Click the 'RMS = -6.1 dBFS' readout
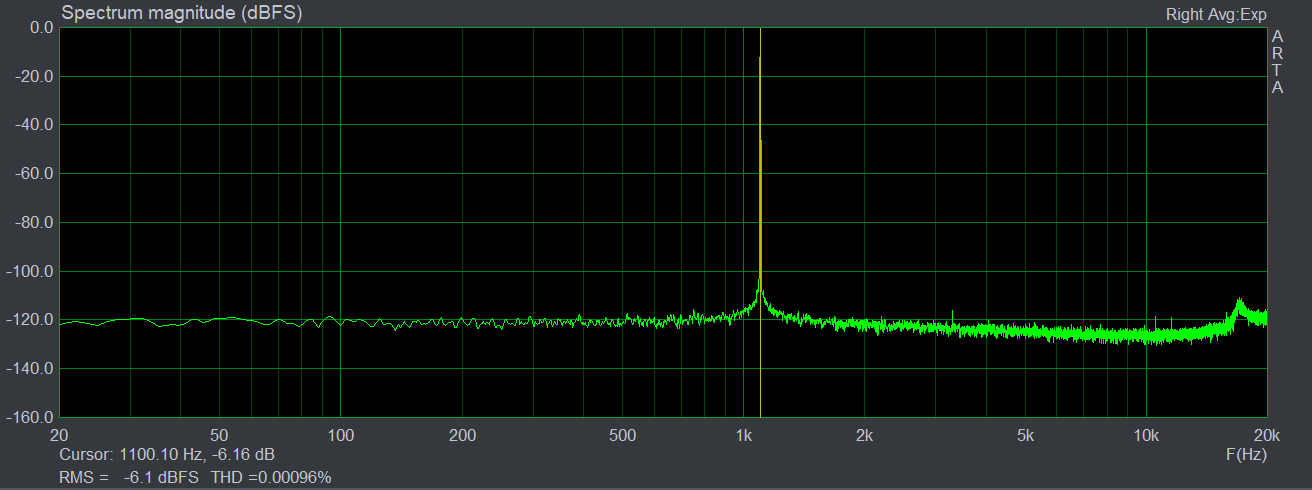 (x=128, y=477)
